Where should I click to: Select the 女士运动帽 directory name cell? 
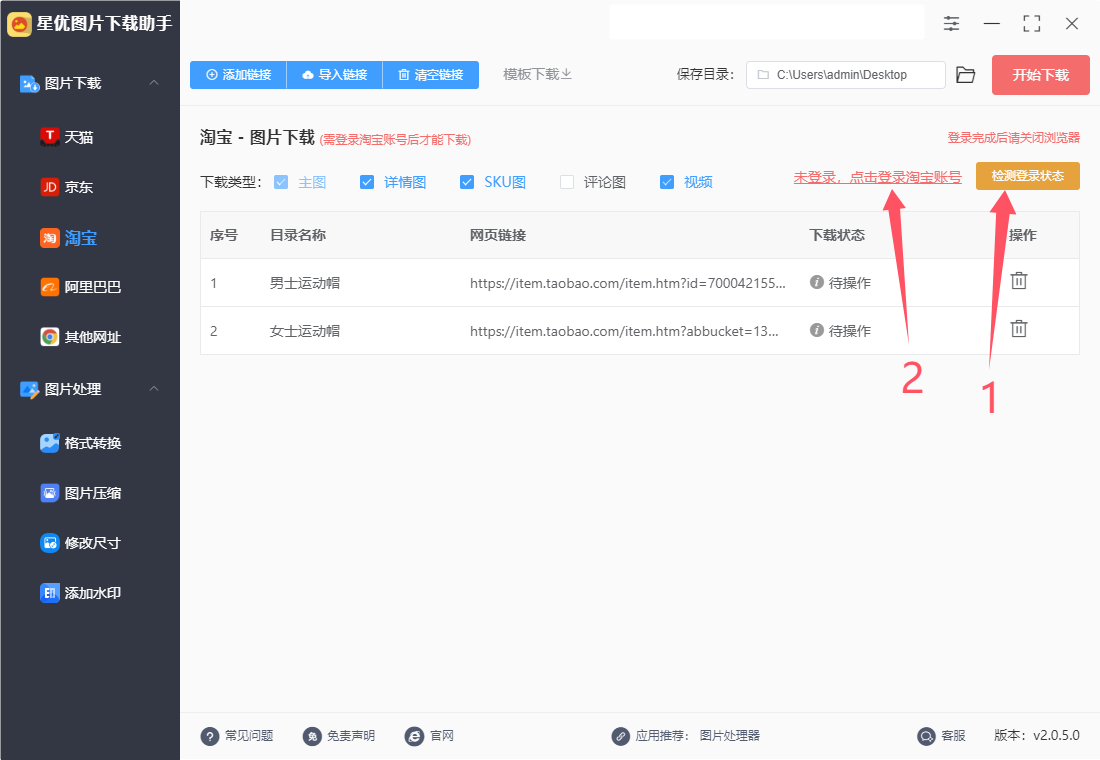pyautogui.click(x=305, y=331)
